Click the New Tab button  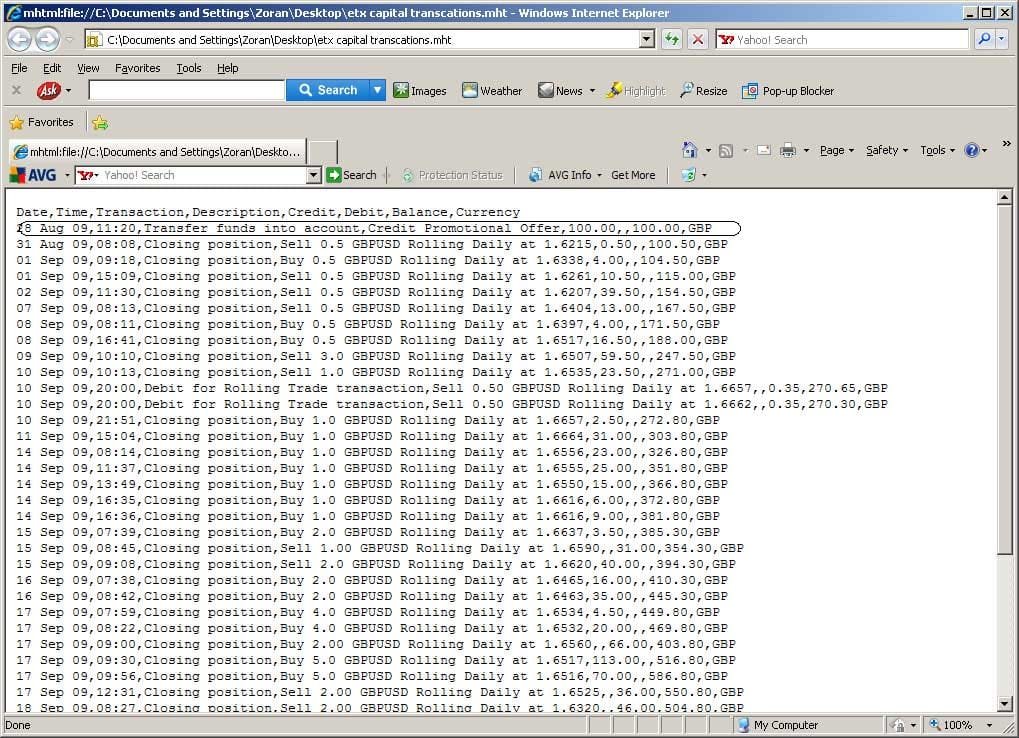point(322,151)
